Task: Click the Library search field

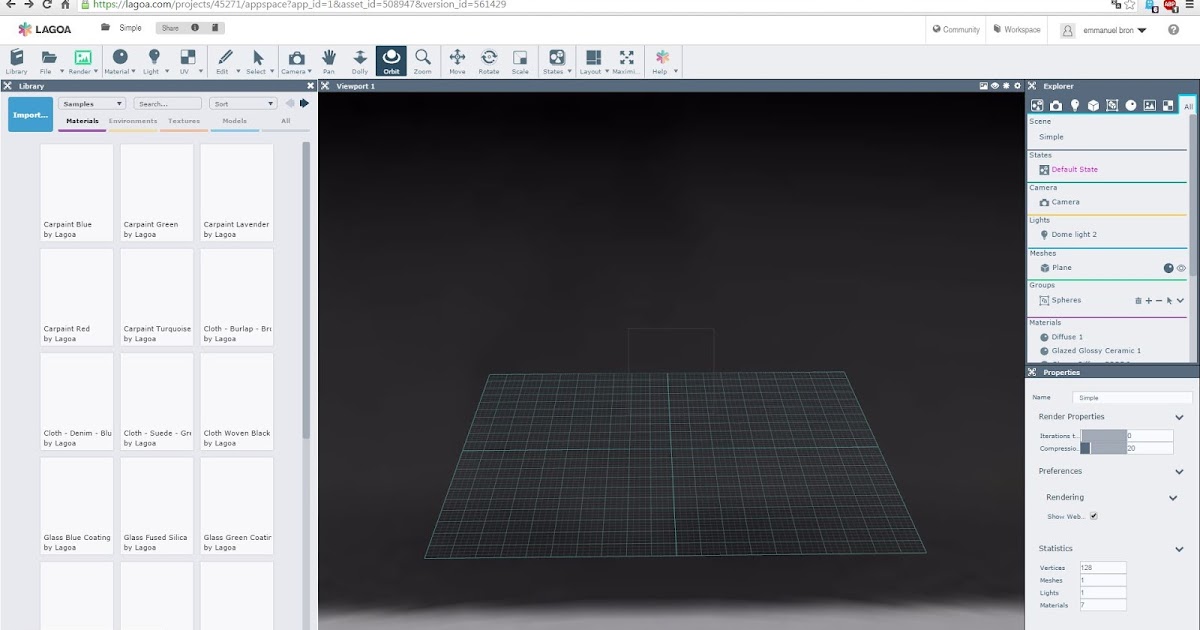Action: click(x=166, y=104)
